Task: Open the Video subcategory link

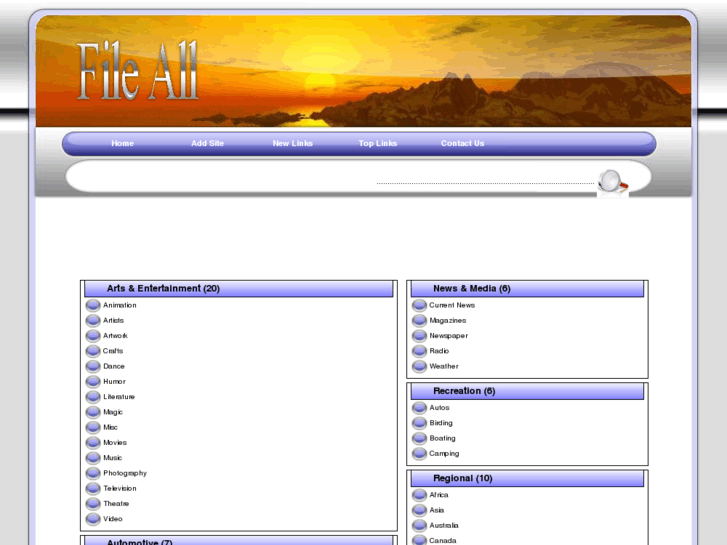Action: 113,519
